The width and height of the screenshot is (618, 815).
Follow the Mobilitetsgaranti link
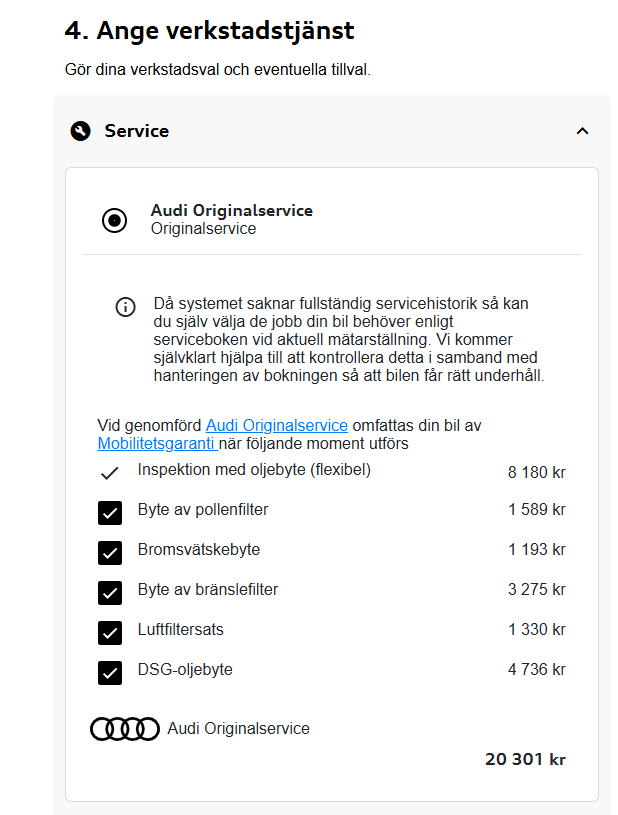(158, 443)
